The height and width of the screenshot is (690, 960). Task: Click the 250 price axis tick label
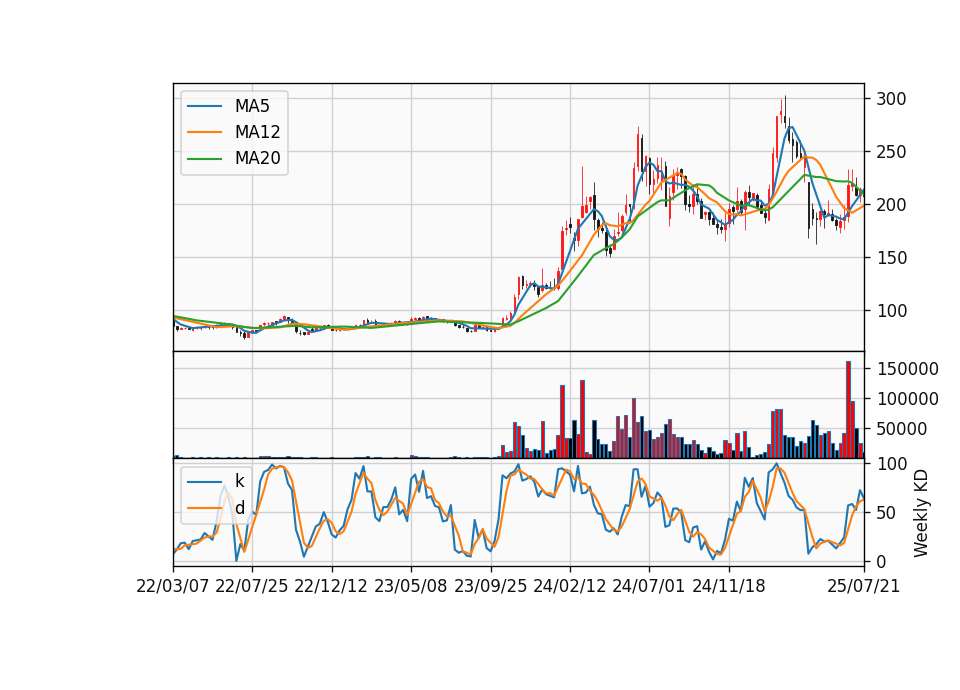point(891,152)
